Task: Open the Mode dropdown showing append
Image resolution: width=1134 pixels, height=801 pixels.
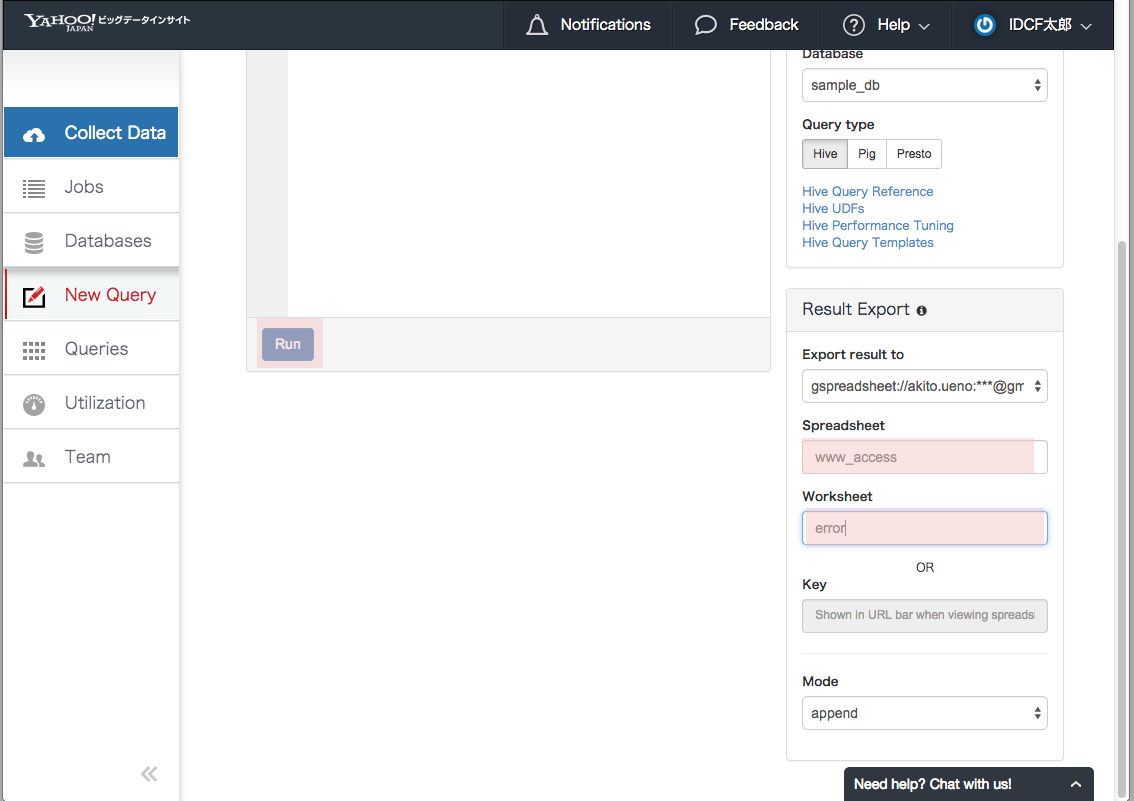Action: (924, 713)
